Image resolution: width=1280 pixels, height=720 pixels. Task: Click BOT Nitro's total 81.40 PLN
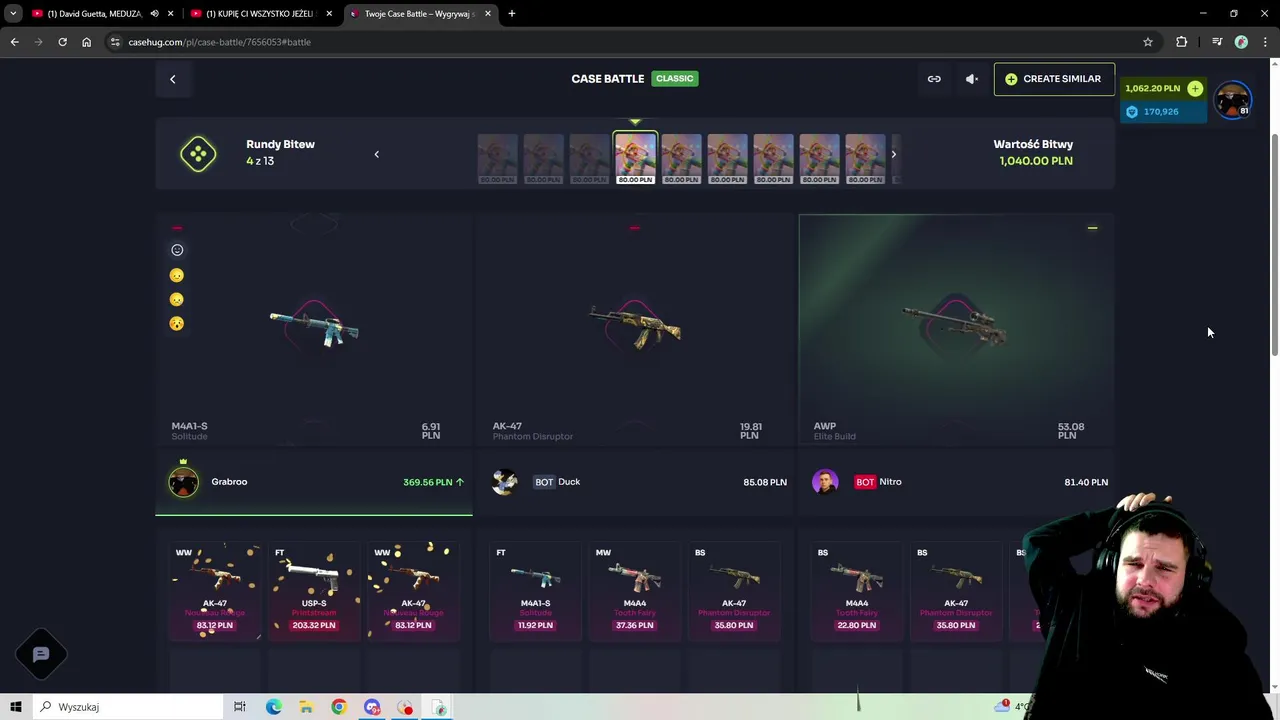(x=1086, y=482)
